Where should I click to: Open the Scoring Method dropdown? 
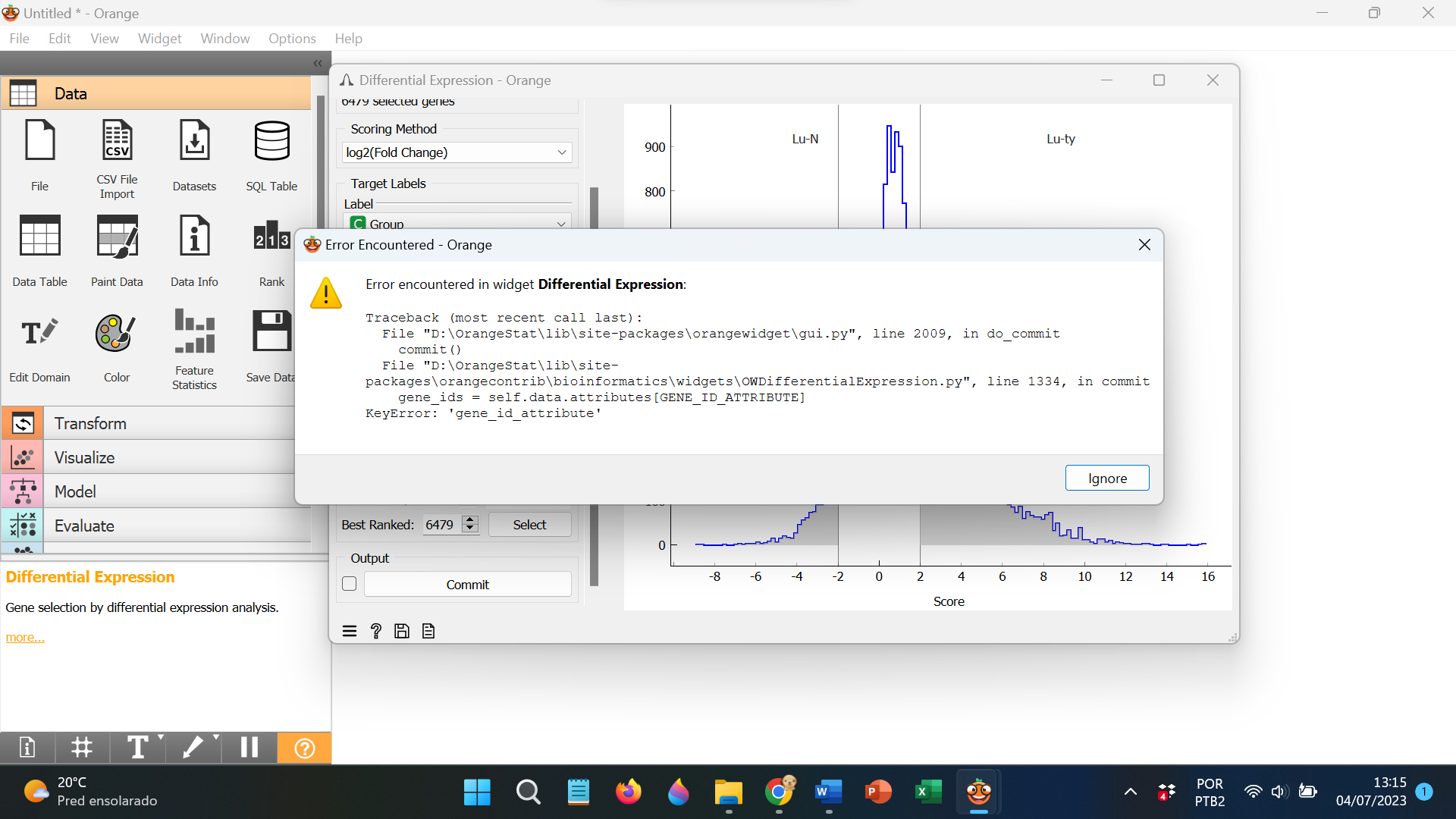point(456,152)
